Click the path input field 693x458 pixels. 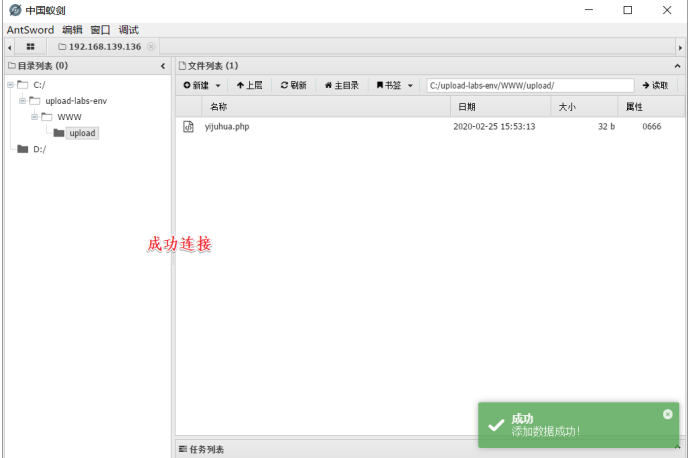coord(530,85)
